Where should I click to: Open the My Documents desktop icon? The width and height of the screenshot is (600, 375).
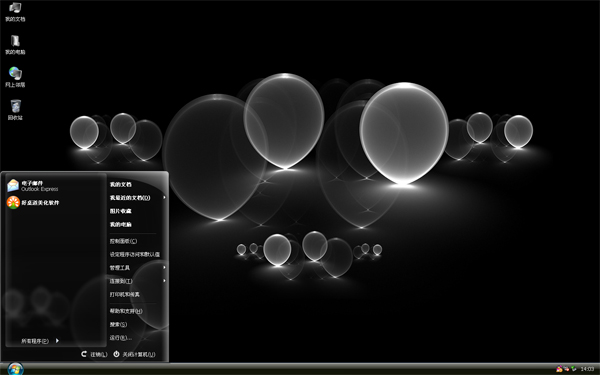(x=15, y=12)
